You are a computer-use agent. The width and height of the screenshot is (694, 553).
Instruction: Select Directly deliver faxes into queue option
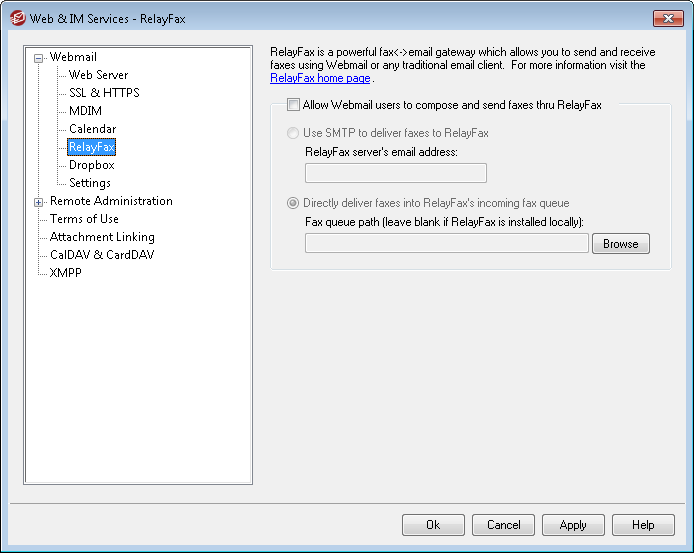pyautogui.click(x=293, y=203)
